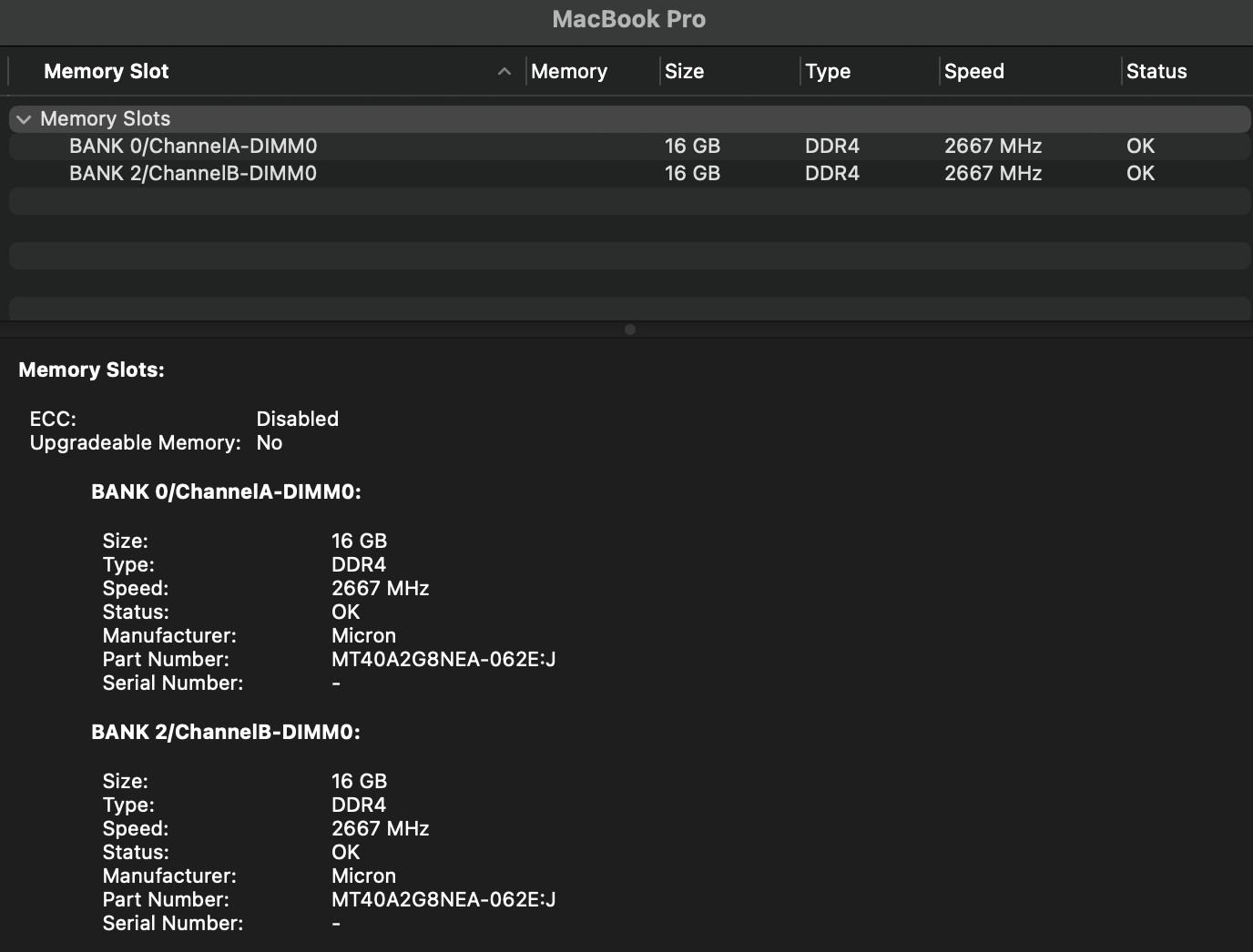Select the Memory Slots group row

point(629,119)
